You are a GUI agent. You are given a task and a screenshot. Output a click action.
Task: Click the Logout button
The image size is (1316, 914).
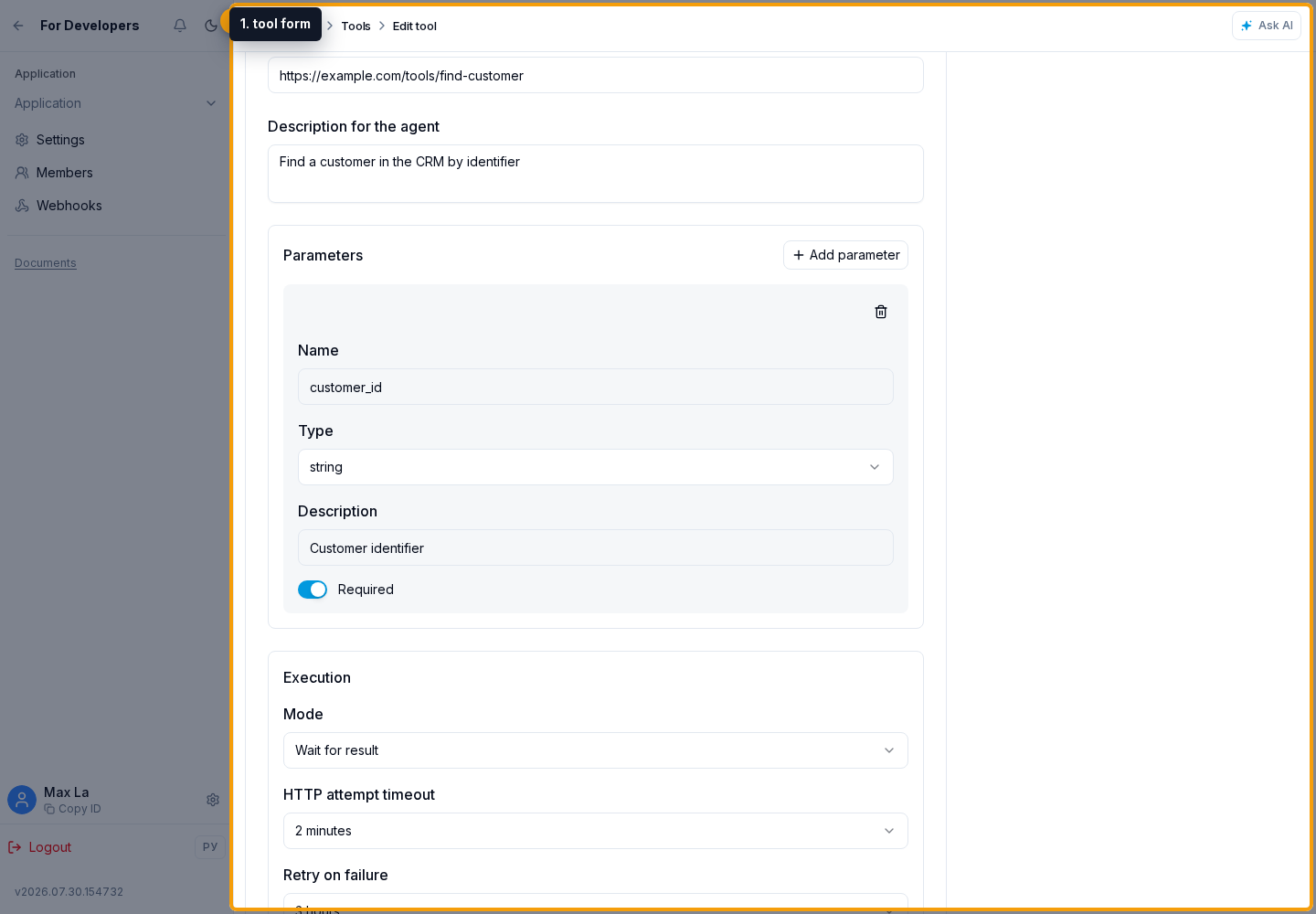coord(40,847)
